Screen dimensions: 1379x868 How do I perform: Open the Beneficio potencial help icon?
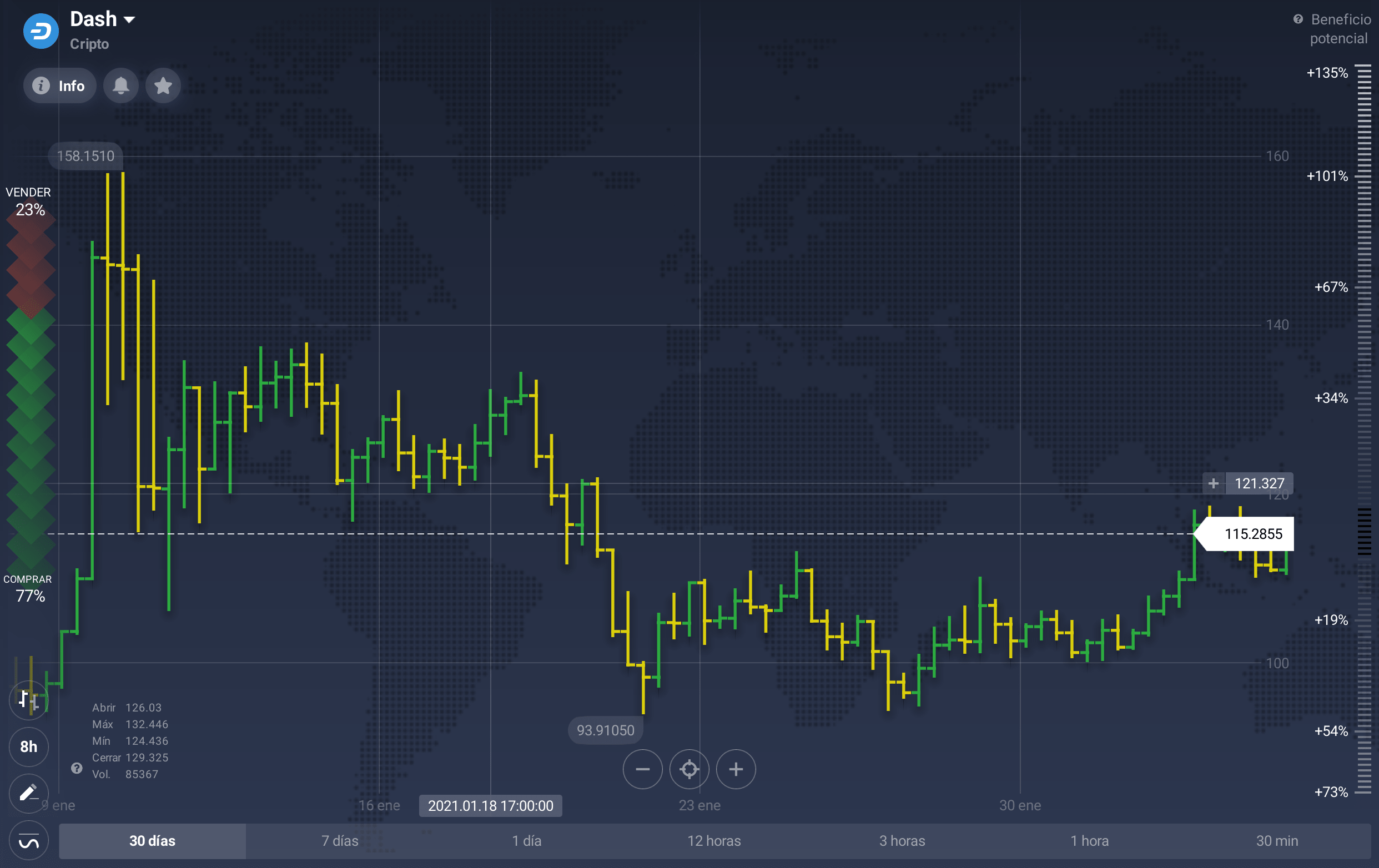[x=1299, y=19]
